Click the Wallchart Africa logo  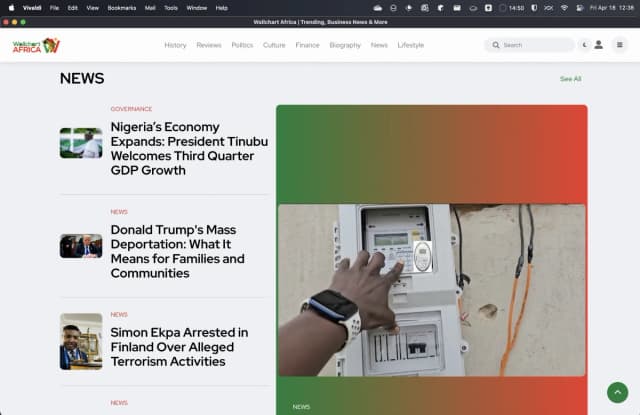tap(36, 45)
